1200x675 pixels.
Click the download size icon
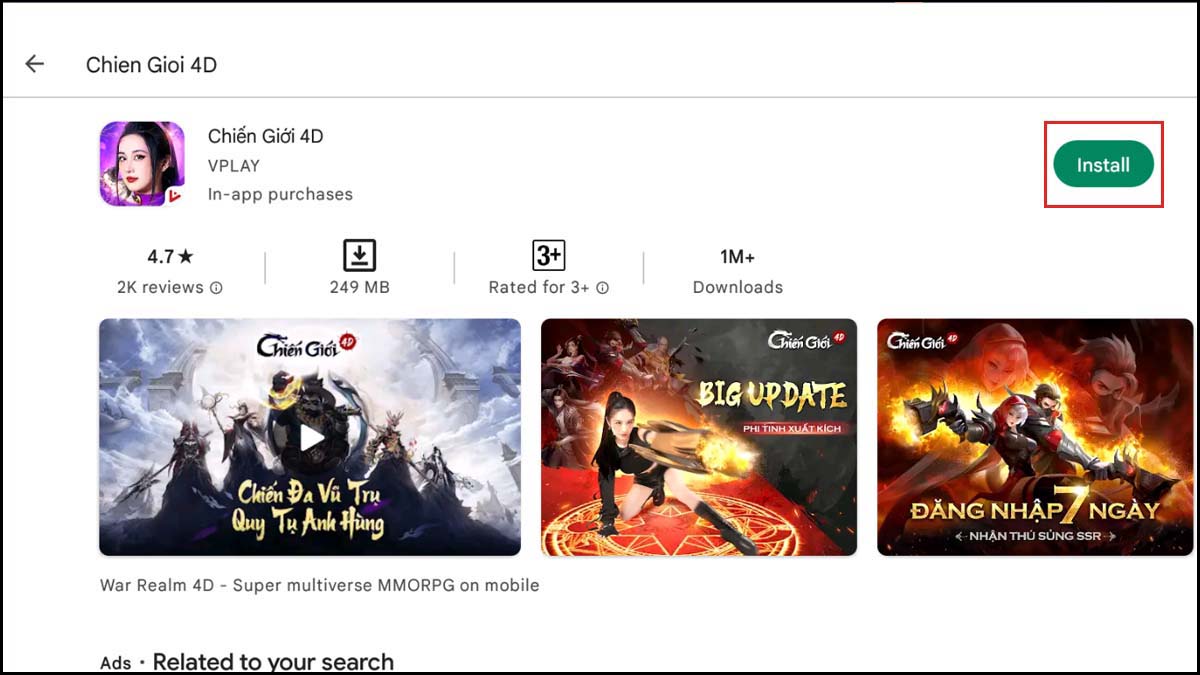pos(359,255)
